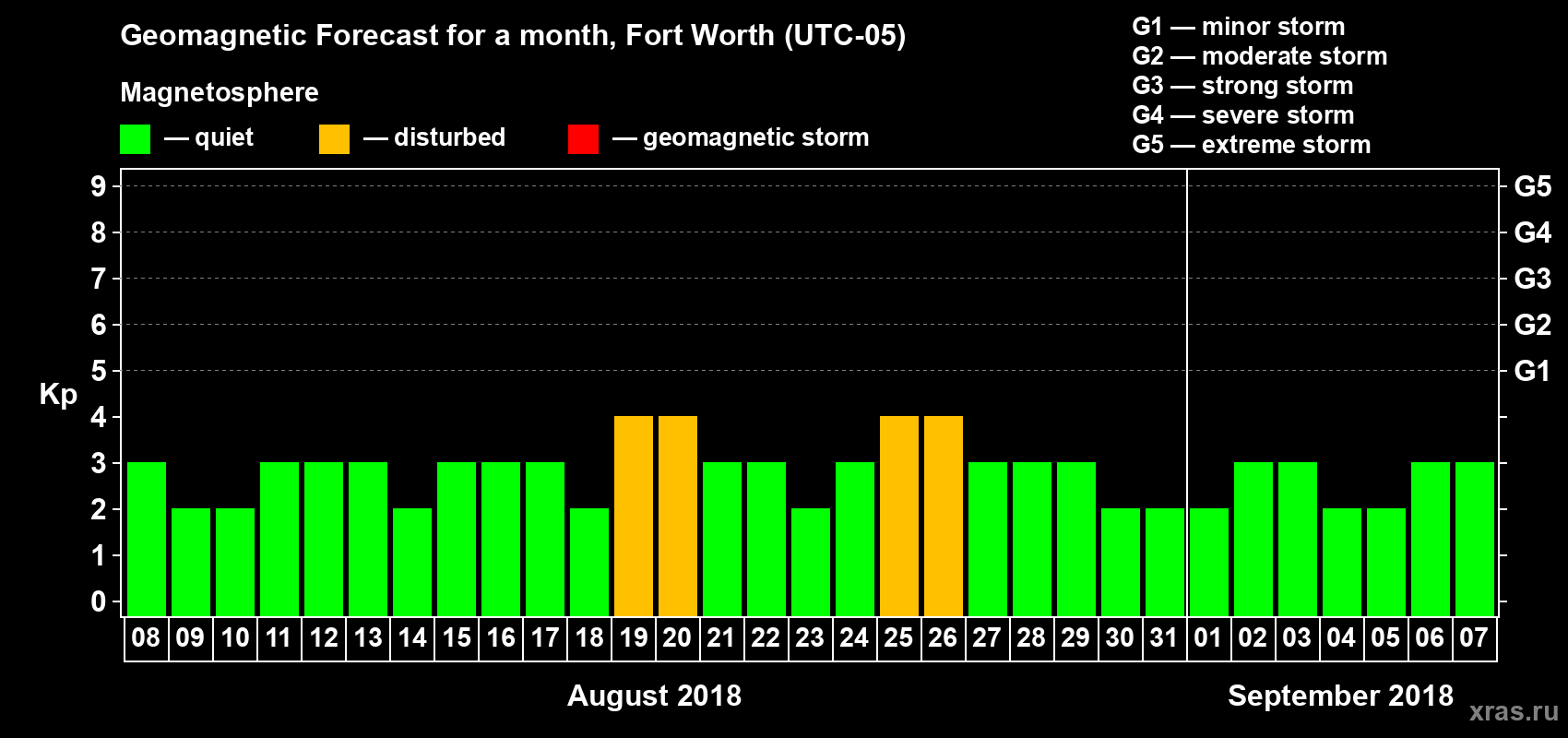Image resolution: width=1568 pixels, height=738 pixels.
Task: Click the 'G3' right axis label
Action: click(1533, 279)
